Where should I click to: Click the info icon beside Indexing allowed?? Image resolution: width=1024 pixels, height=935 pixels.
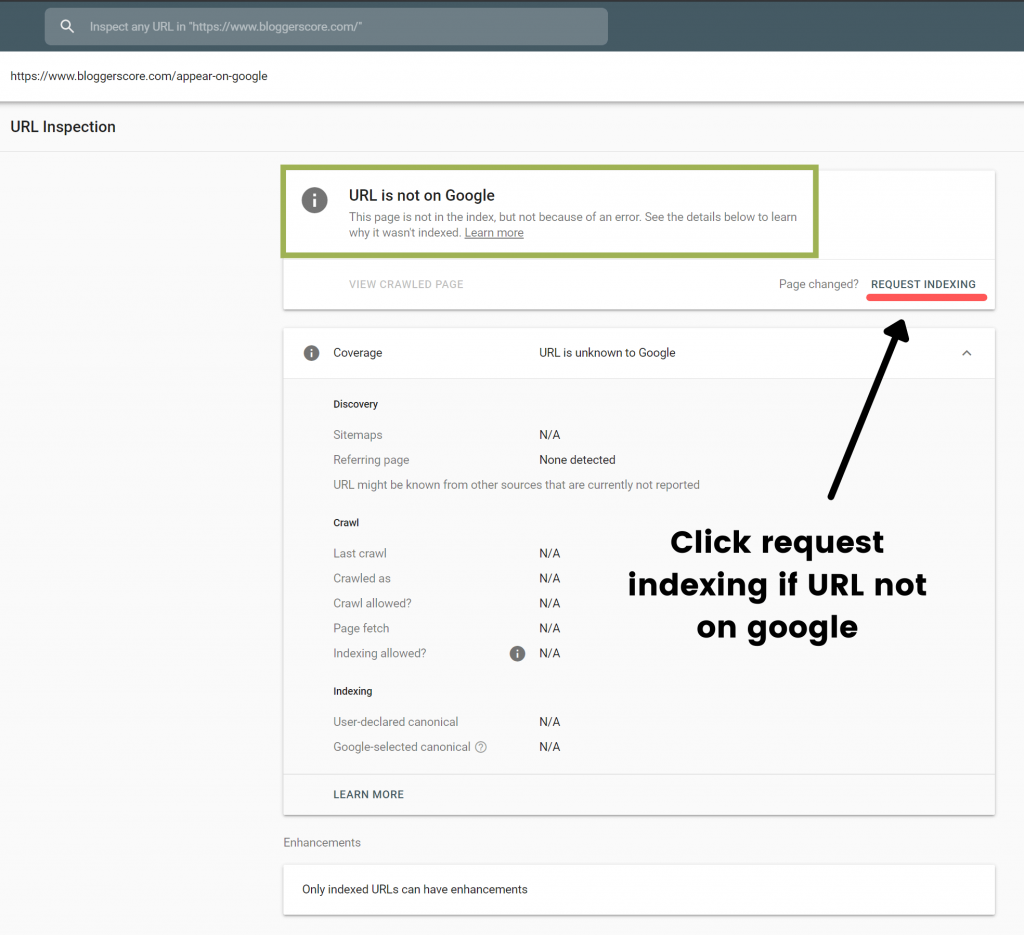(517, 654)
